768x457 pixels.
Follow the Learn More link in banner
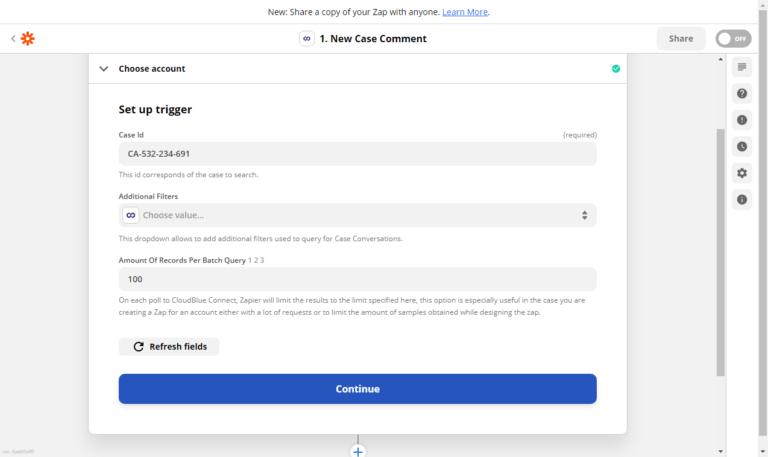coord(465,12)
